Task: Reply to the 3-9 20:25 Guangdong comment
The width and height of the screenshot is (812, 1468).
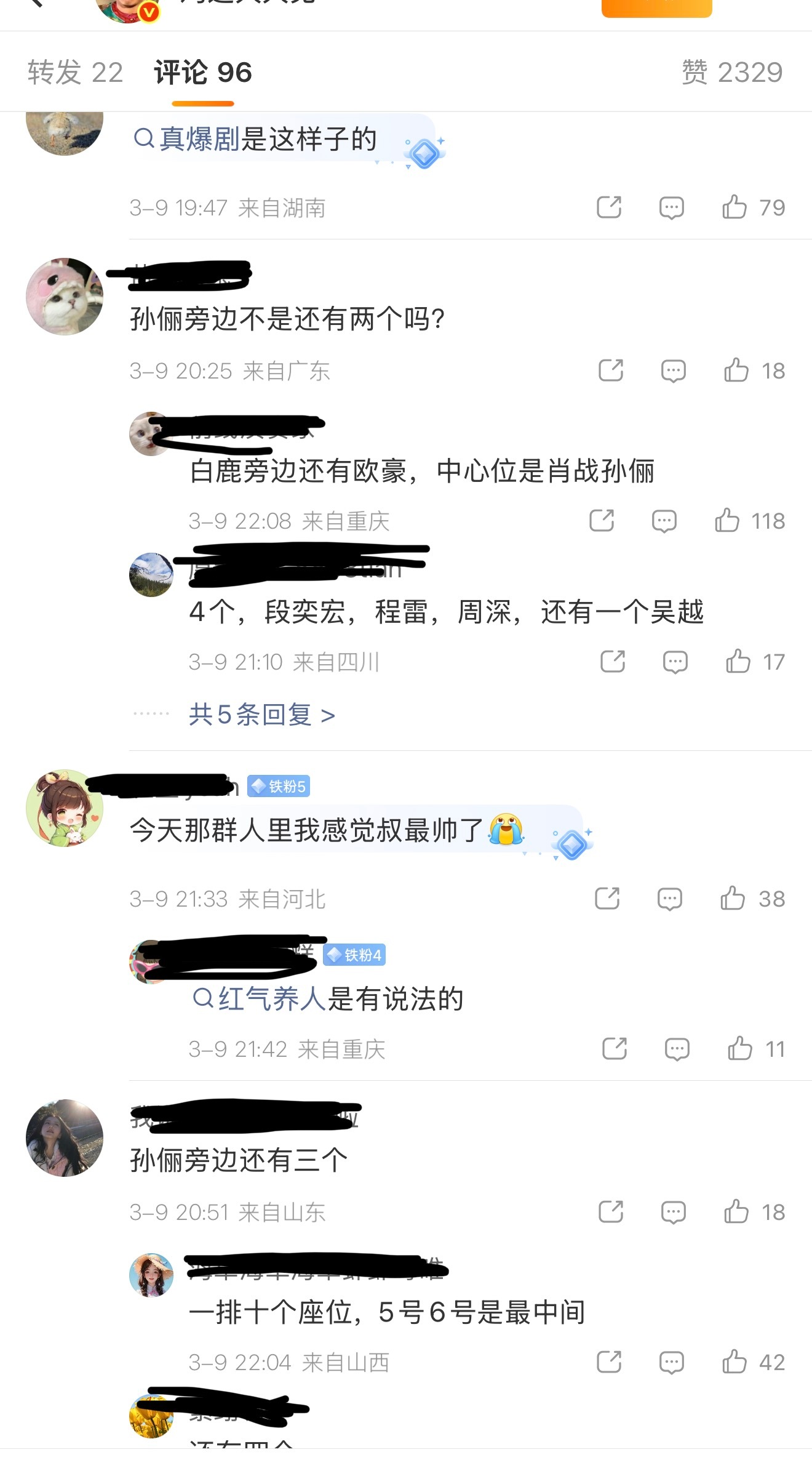Action: pyautogui.click(x=674, y=371)
